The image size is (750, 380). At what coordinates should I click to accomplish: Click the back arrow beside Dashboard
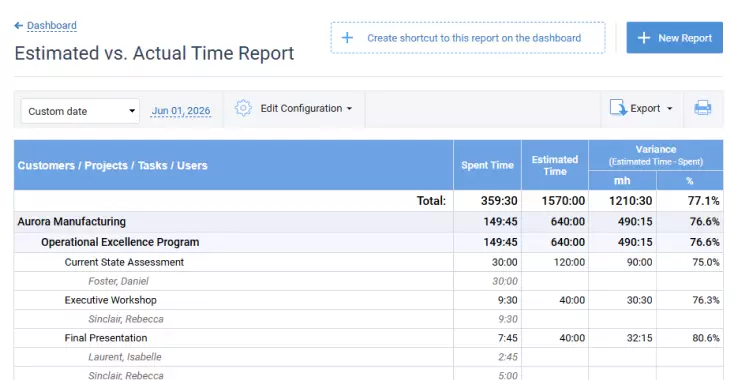pyautogui.click(x=19, y=25)
